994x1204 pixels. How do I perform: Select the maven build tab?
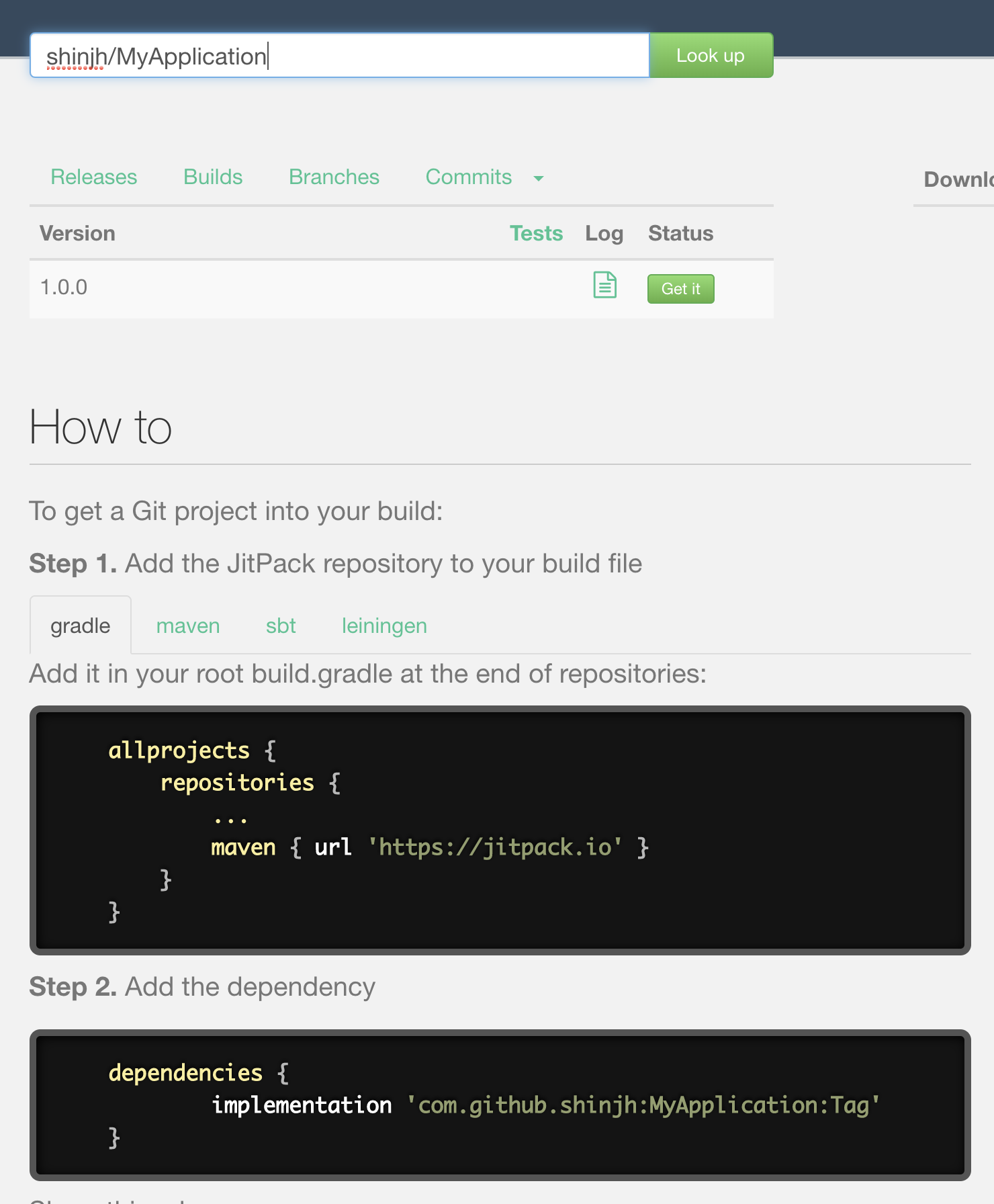pos(188,626)
